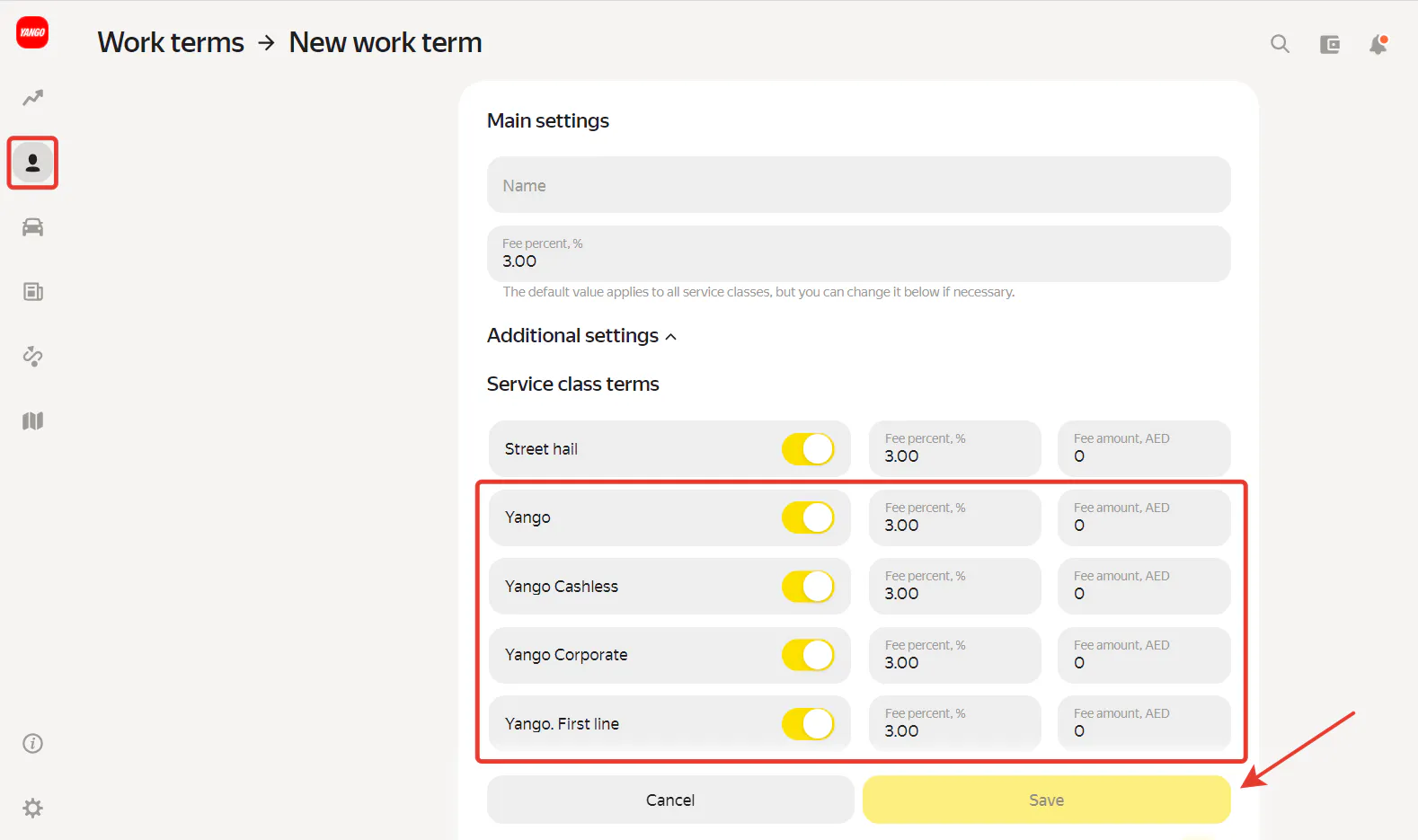Click the search magnifier icon
Viewport: 1418px width, 840px height.
pos(1281,44)
